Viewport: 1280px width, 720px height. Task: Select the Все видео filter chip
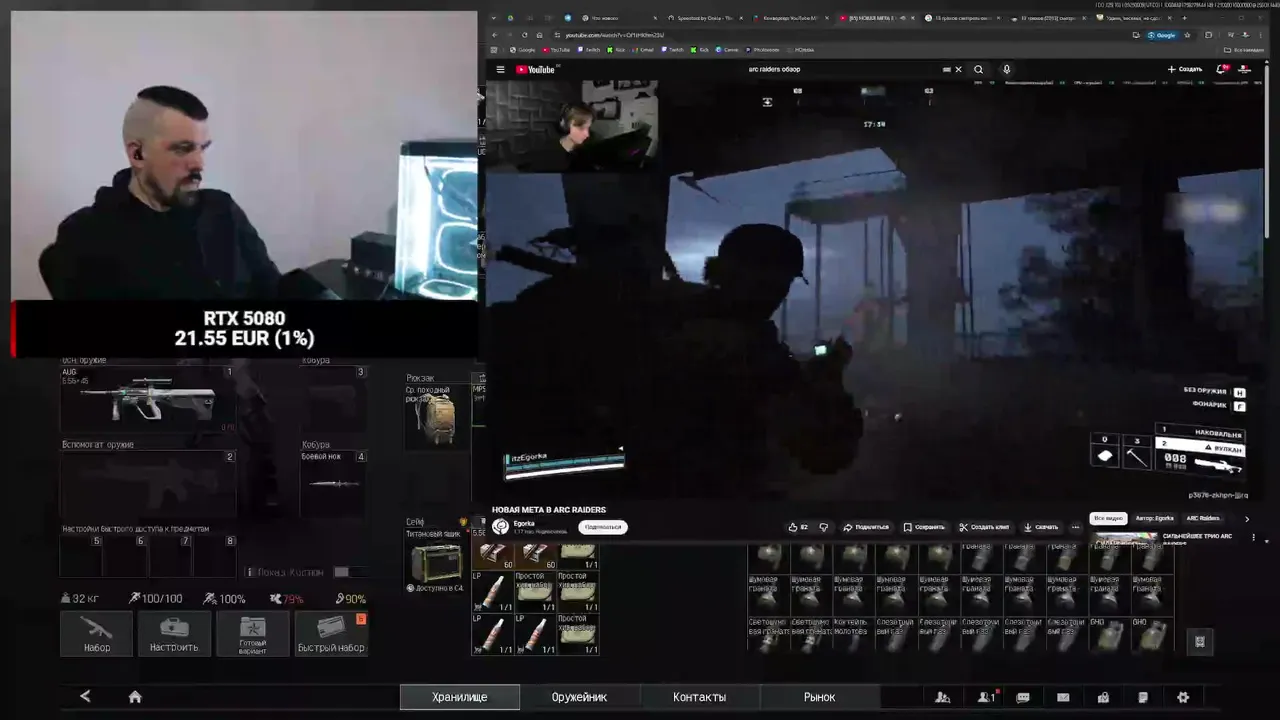(1108, 518)
